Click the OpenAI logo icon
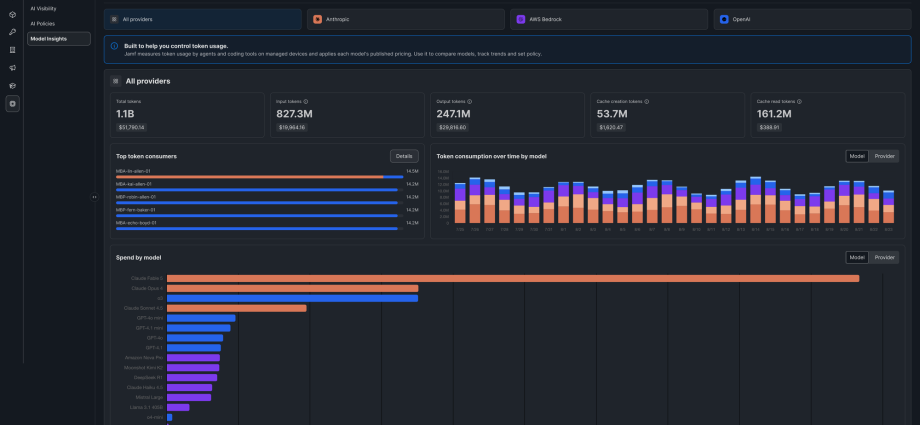The image size is (920, 425). 724,19
